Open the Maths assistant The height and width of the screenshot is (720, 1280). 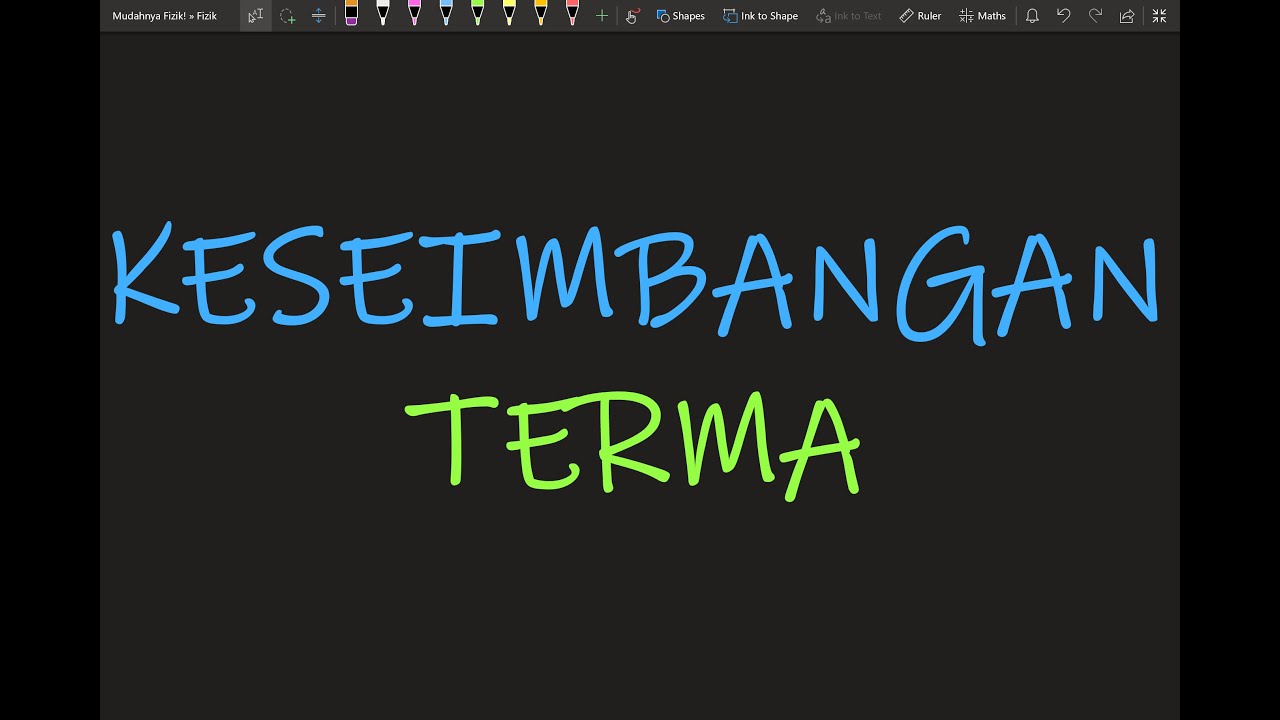click(982, 16)
